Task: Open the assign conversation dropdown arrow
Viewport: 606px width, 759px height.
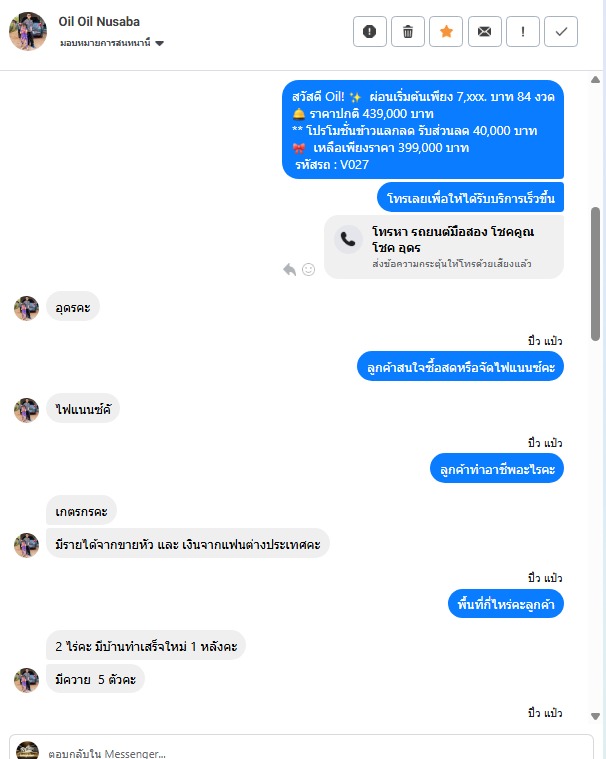Action: coord(159,43)
